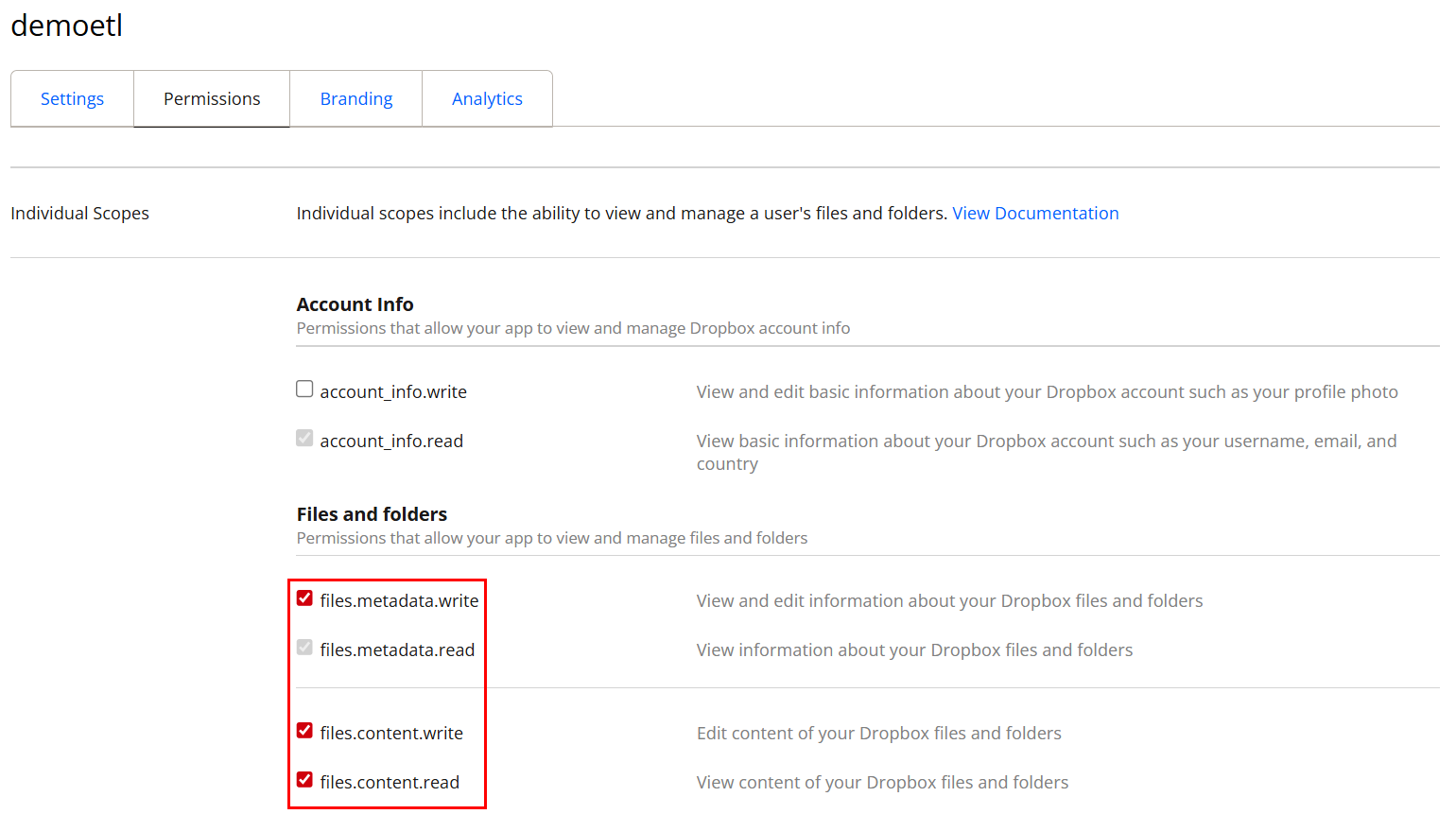Open the View Documentation link
This screenshot has width=1456, height=814.
coord(1035,213)
